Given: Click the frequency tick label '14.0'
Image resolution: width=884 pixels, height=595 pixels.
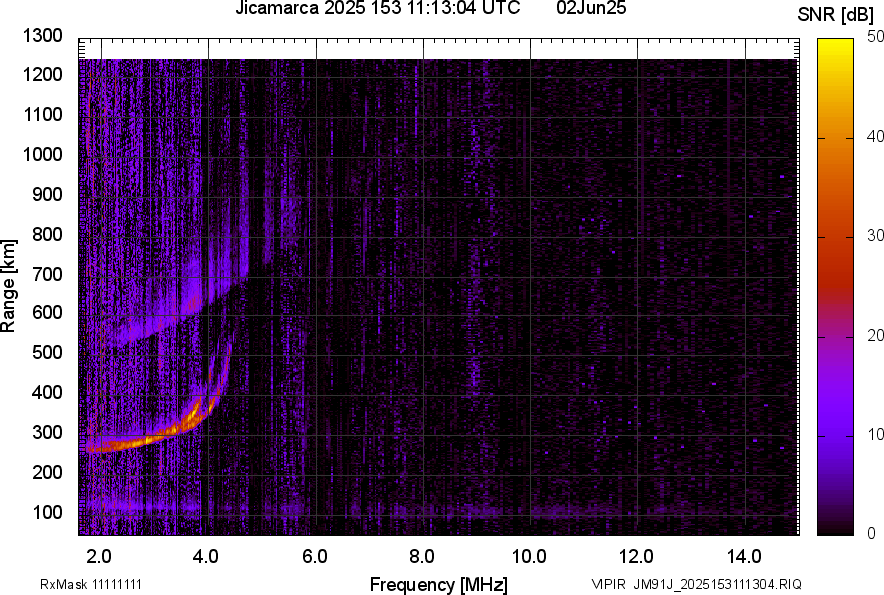Looking at the screenshot, I should pyautogui.click(x=744, y=557).
